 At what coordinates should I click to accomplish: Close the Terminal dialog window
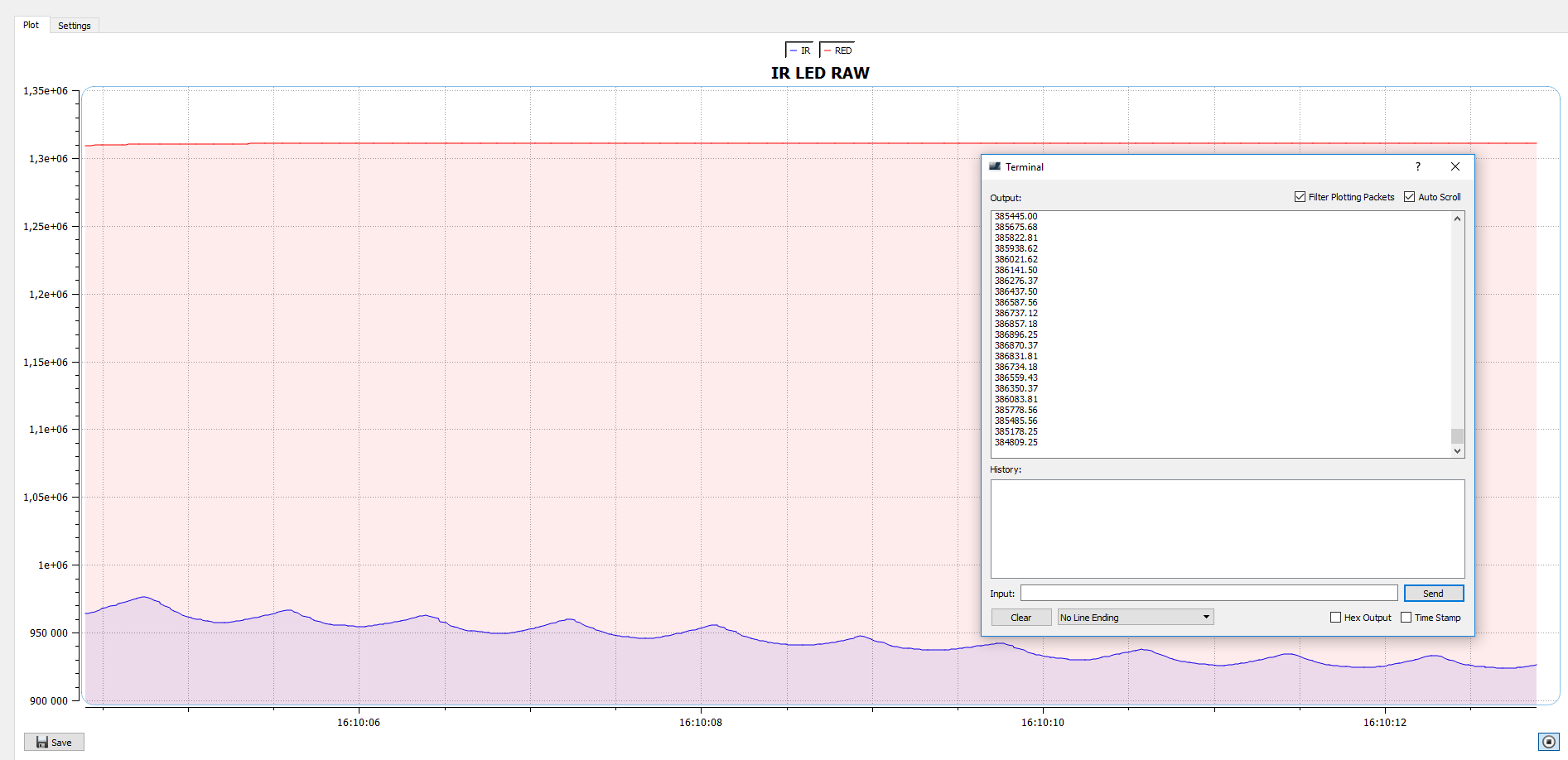pyautogui.click(x=1455, y=166)
